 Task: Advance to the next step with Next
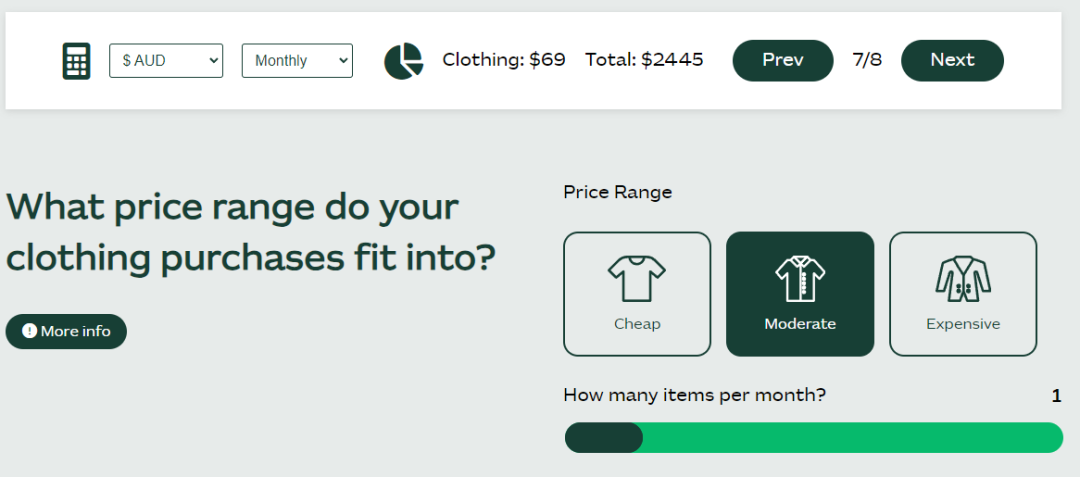952,61
